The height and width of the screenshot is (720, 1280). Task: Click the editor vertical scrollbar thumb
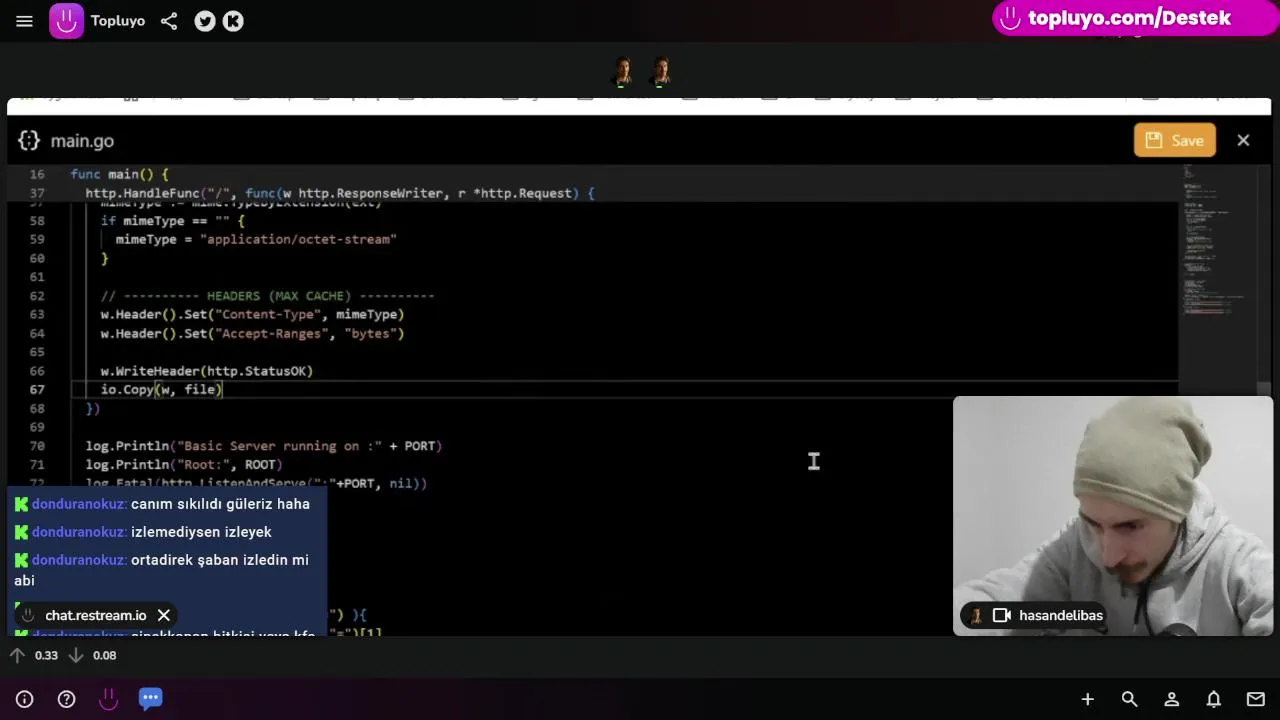tap(1264, 389)
